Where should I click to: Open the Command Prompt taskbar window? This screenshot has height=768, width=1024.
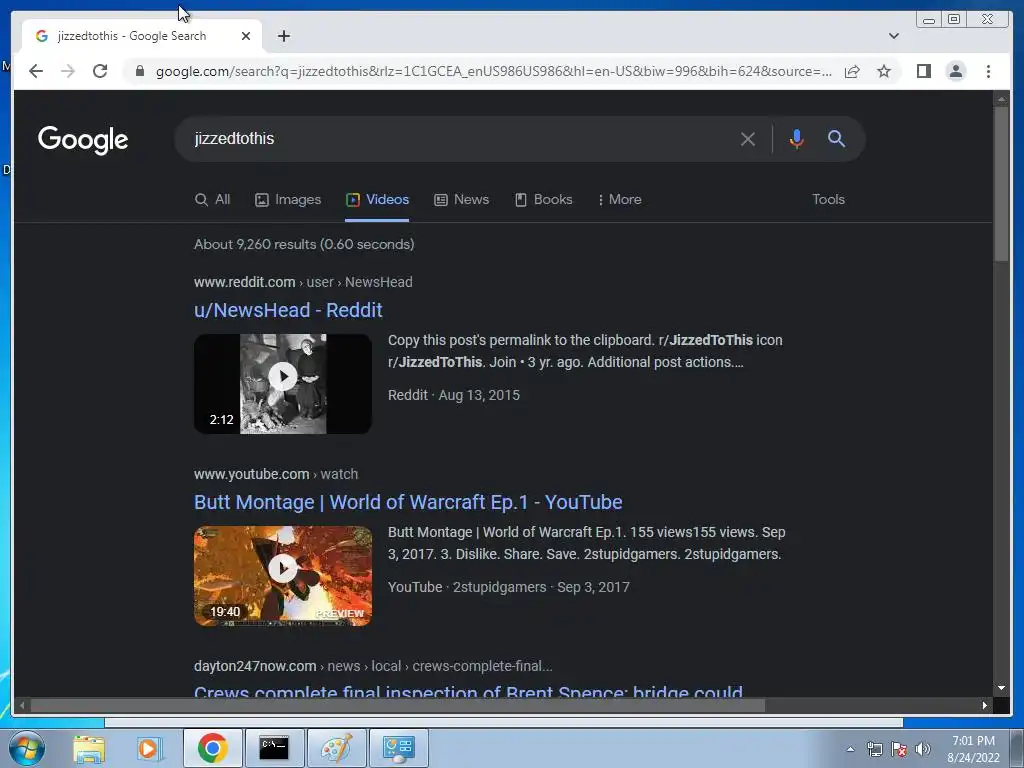click(274, 748)
